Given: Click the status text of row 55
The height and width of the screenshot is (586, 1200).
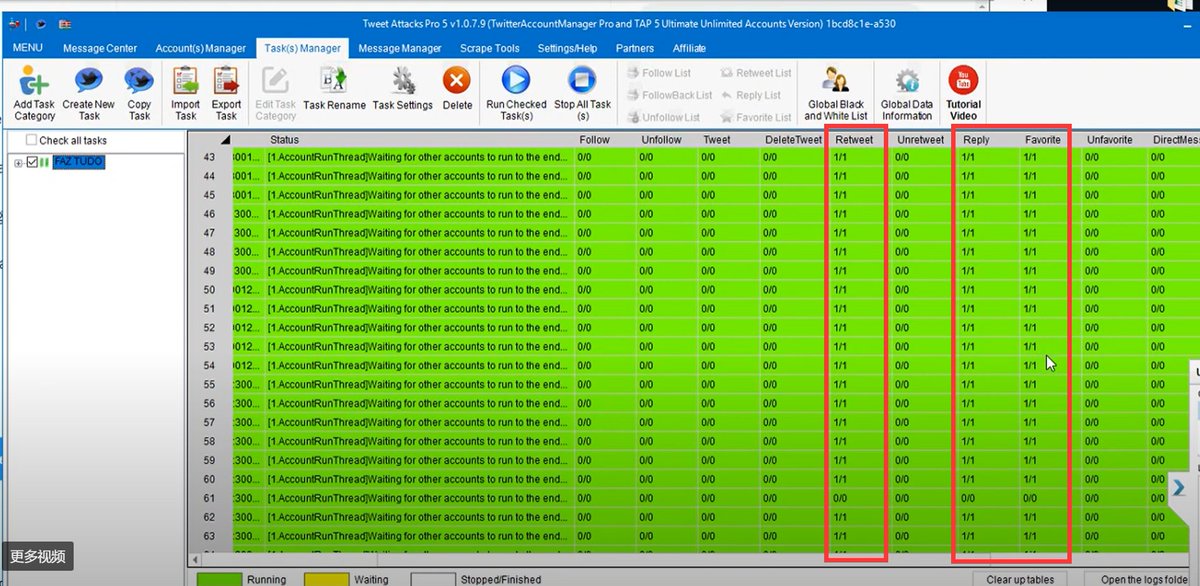Looking at the screenshot, I should coord(418,385).
